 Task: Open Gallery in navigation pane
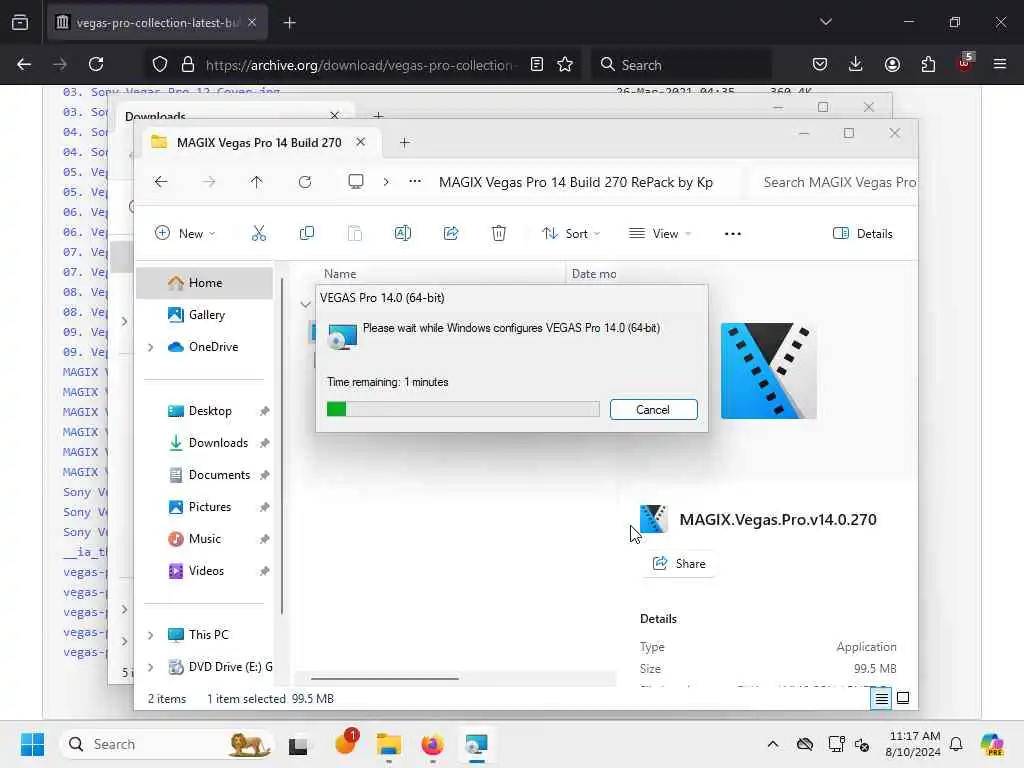[x=206, y=315]
